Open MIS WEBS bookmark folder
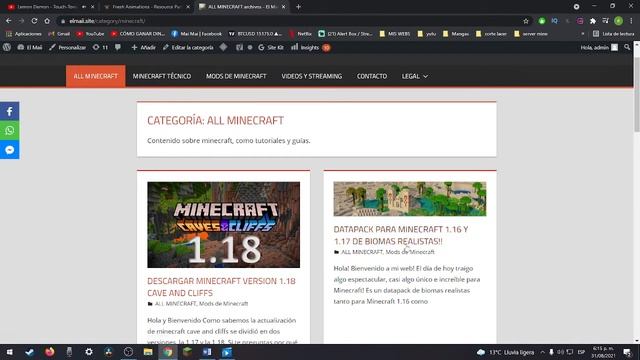The image size is (640, 360). click(x=394, y=34)
